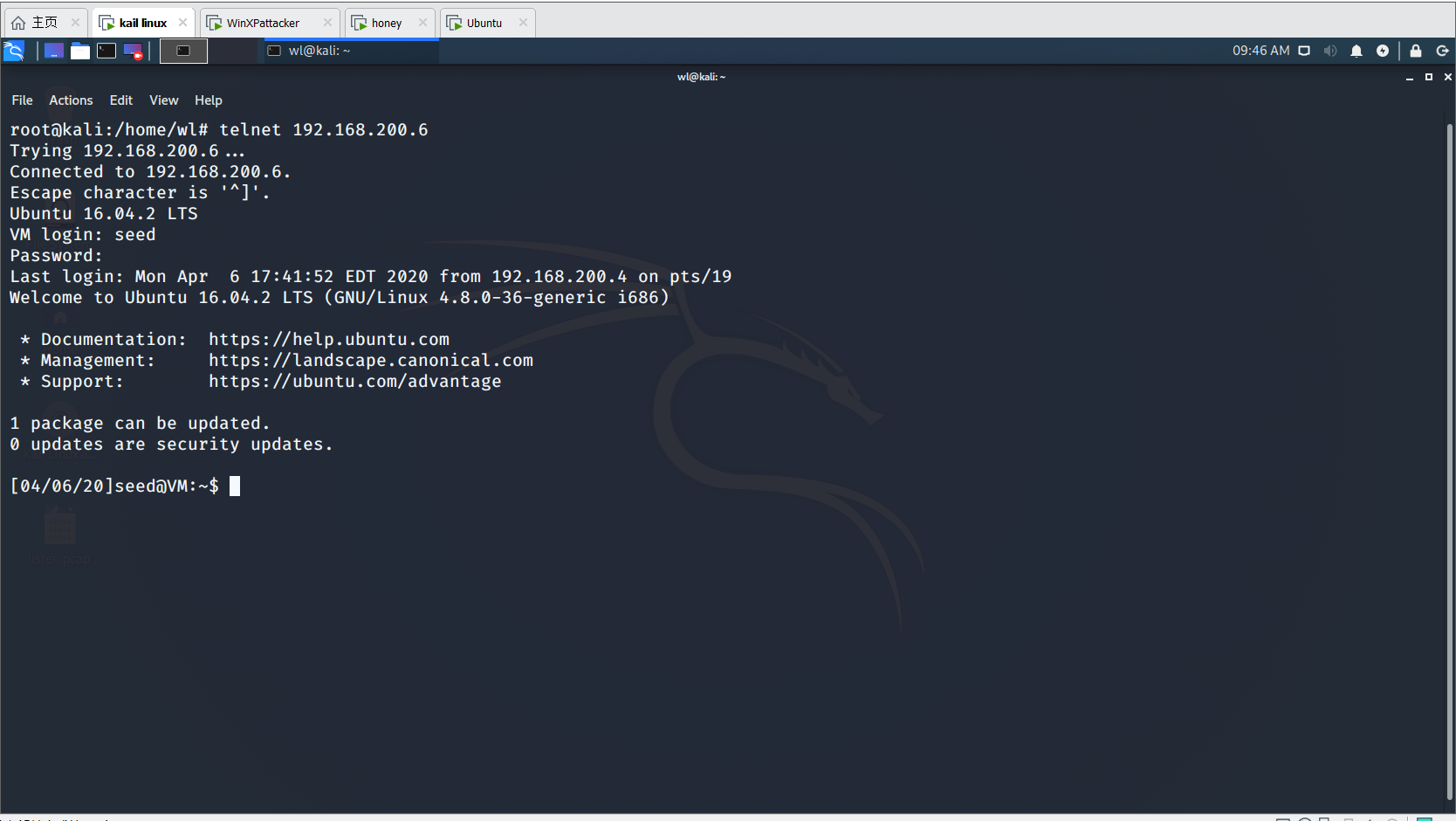Screen dimensions: 1456x821
Task: Click the log out arrow icon
Action: pyautogui.click(x=1442, y=51)
